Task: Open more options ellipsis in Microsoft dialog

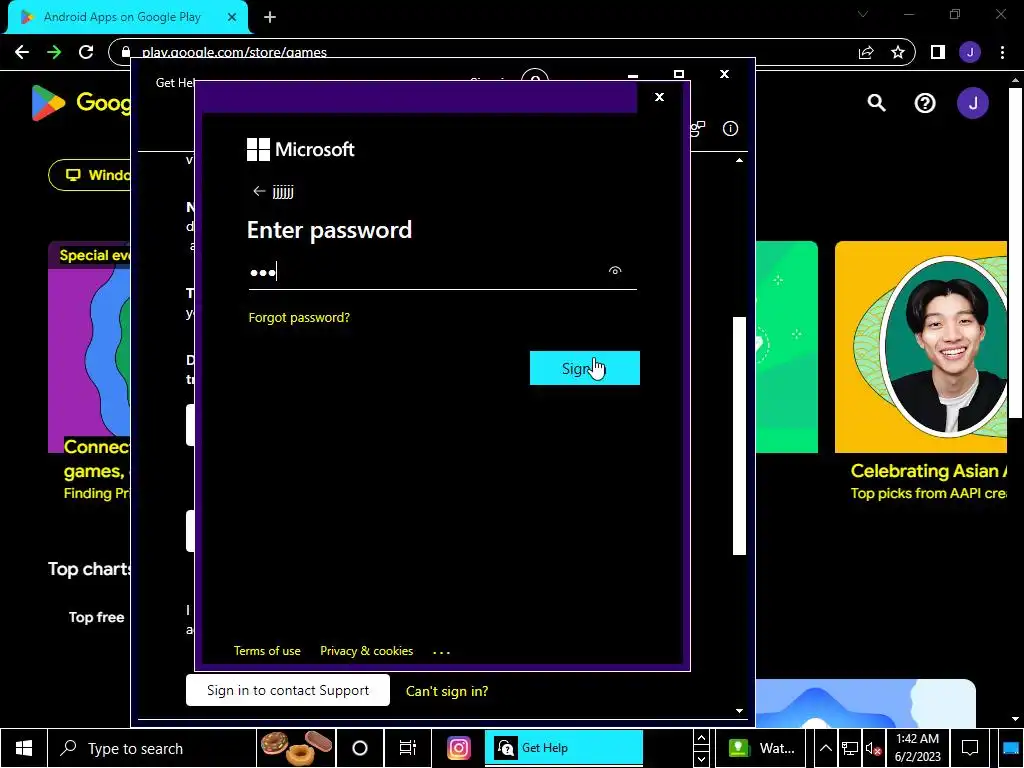Action: pos(441,652)
